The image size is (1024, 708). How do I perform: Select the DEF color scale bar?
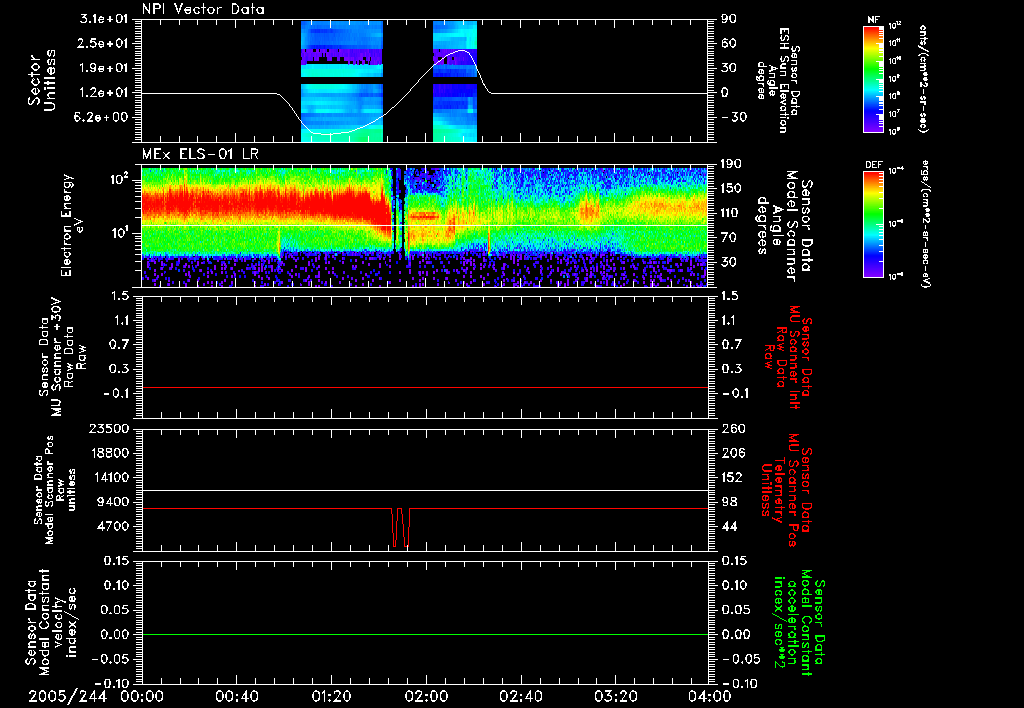click(x=874, y=225)
